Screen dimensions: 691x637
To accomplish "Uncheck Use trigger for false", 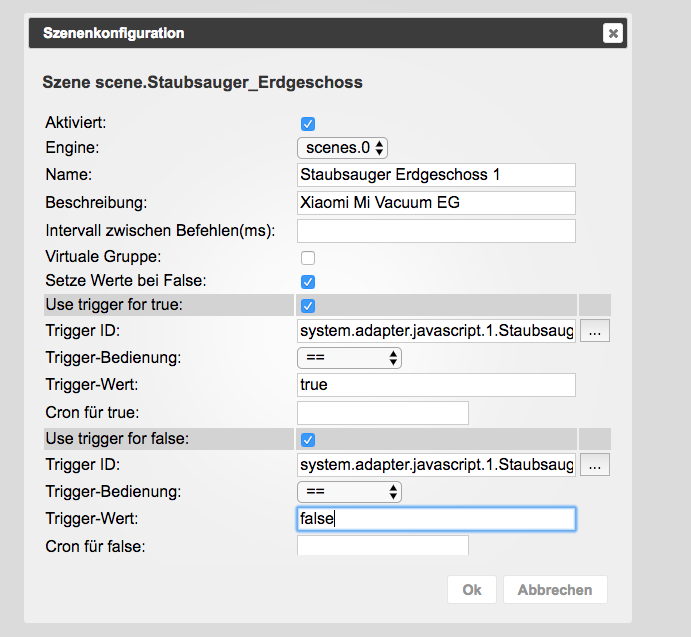I will [308, 440].
